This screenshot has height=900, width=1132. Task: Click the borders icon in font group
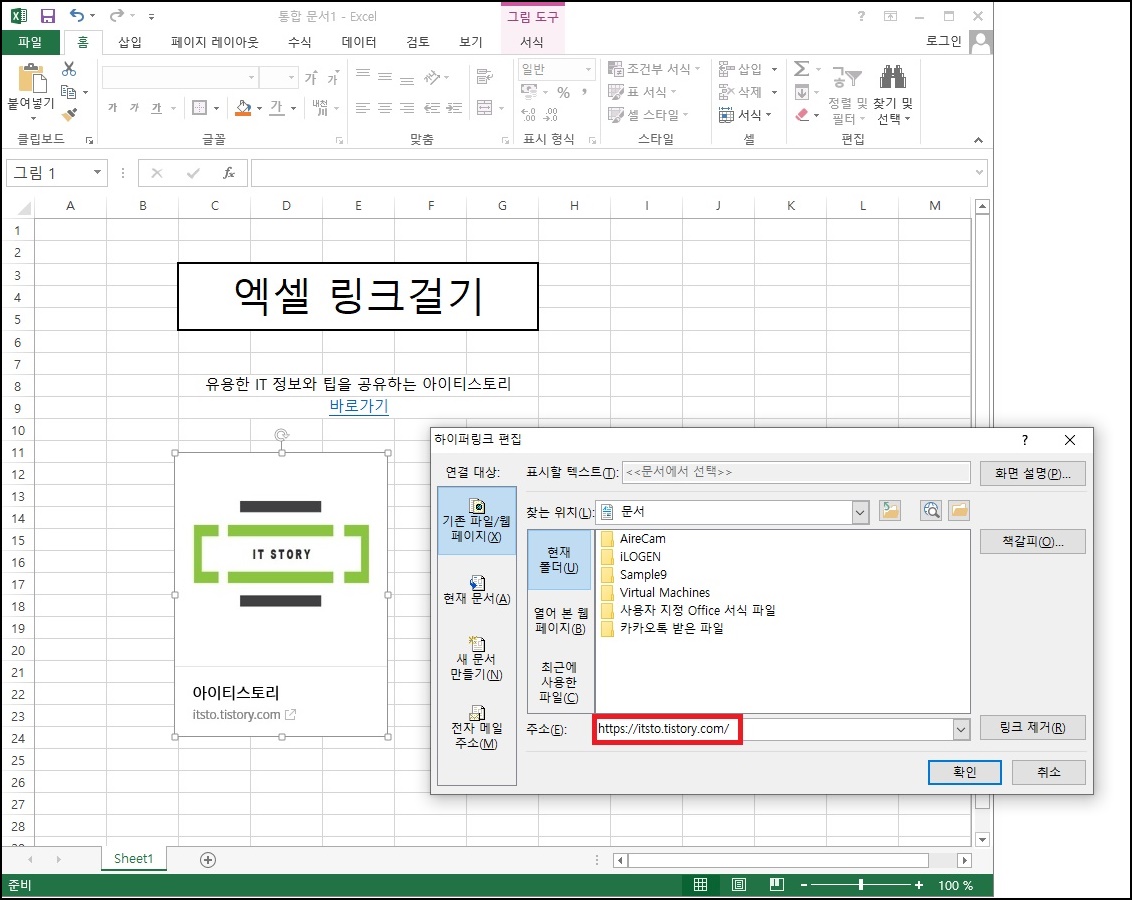[199, 108]
